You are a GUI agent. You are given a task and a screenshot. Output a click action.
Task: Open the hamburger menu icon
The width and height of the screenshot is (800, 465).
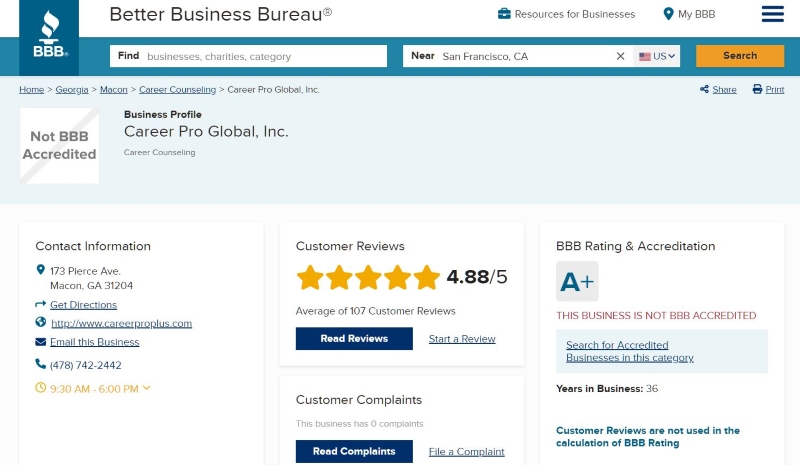pyautogui.click(x=772, y=14)
